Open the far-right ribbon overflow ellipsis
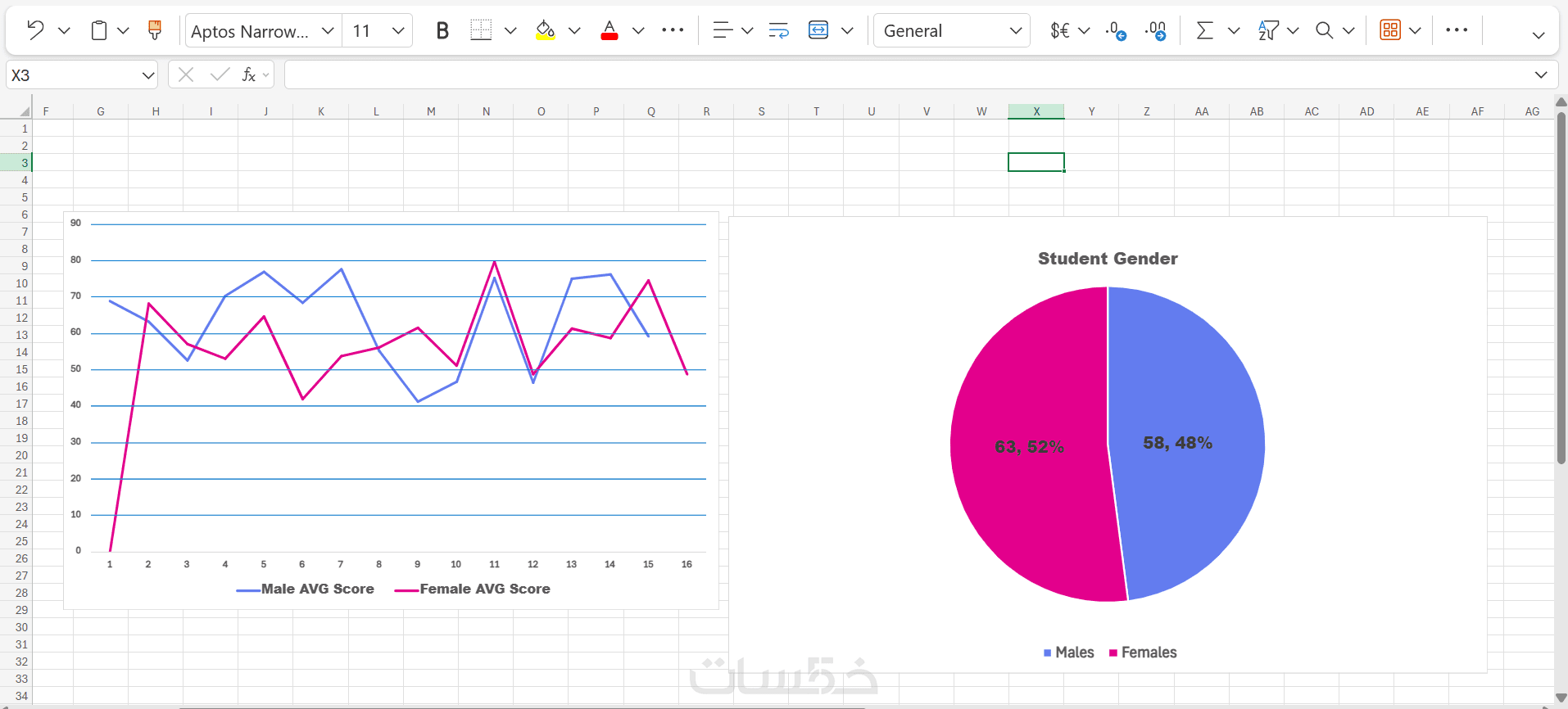Screen dimensions: 1568x709 [x=1457, y=30]
